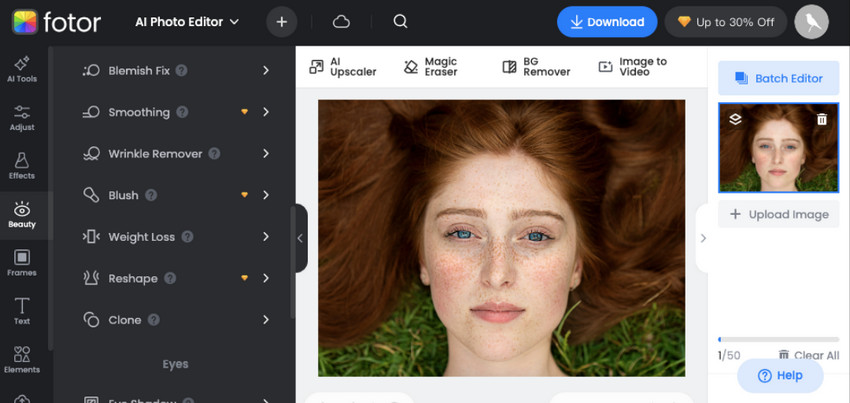This screenshot has width=850, height=403.
Task: Select the uploaded portrait thumbnail
Action: point(778,148)
